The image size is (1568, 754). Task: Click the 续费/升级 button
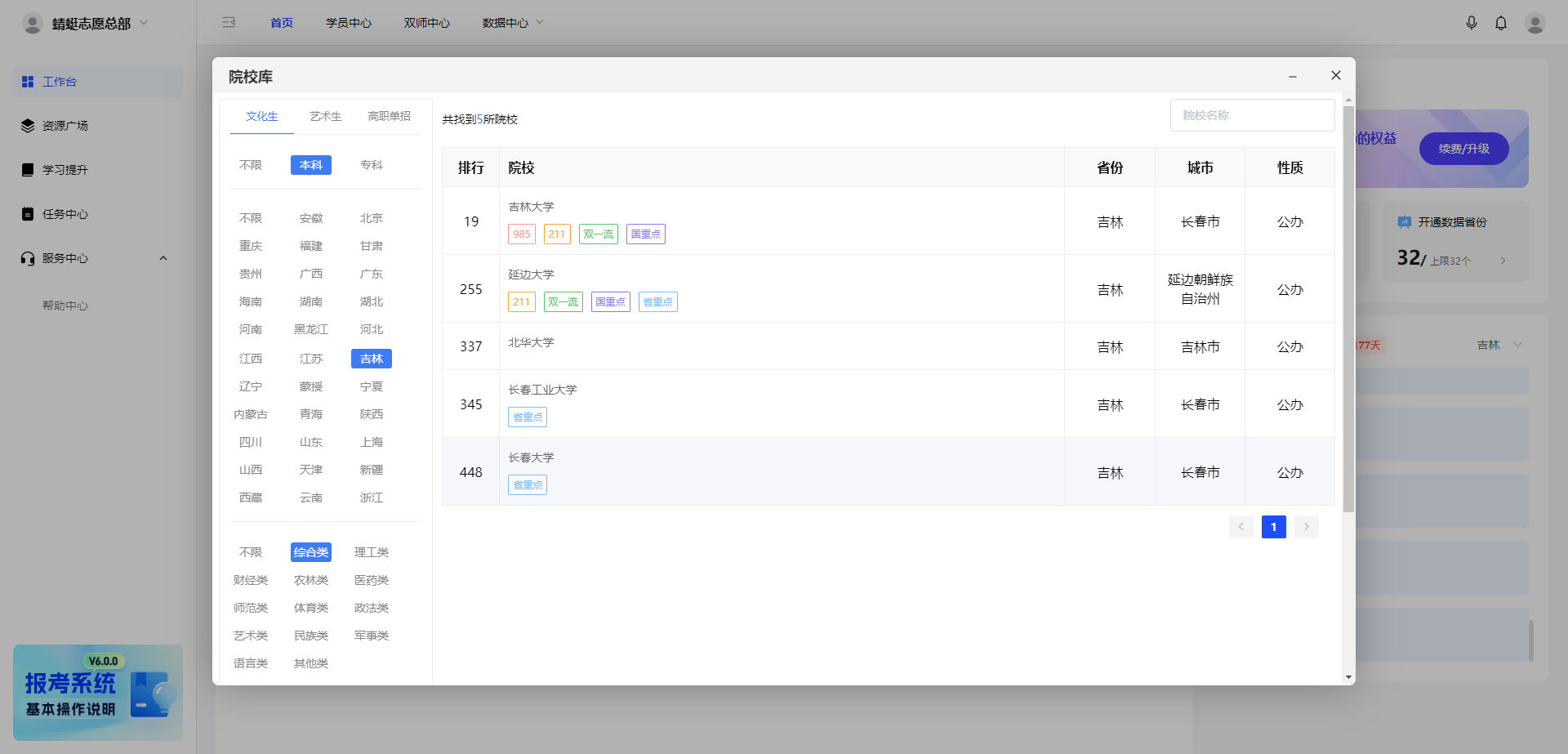pyautogui.click(x=1463, y=149)
